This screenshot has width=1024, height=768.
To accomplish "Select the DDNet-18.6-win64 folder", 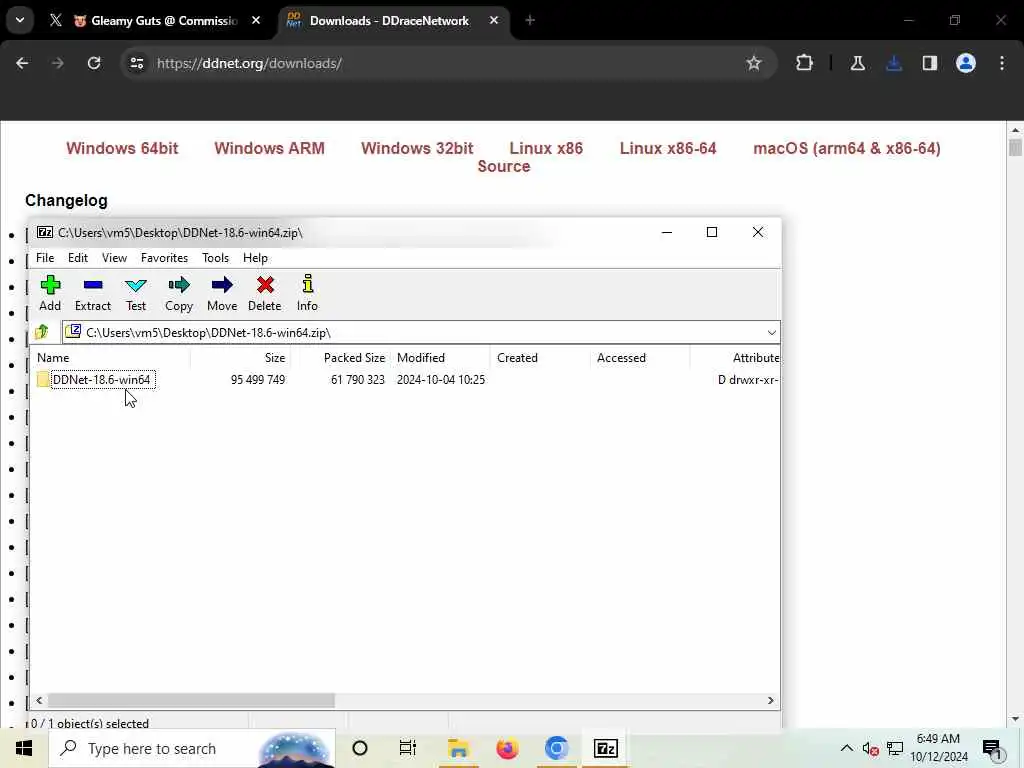I will (x=101, y=379).
